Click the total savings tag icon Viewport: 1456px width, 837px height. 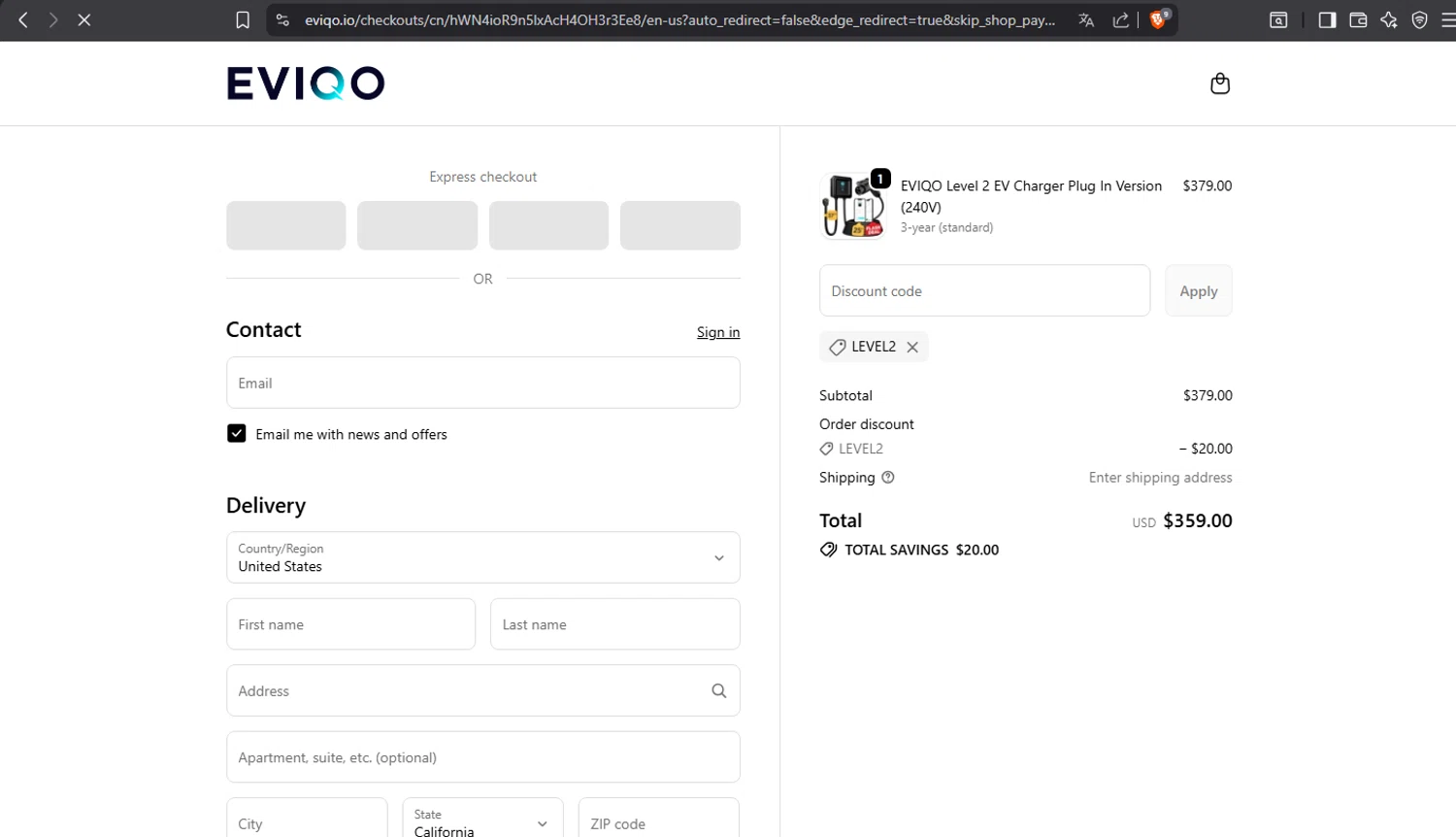pyautogui.click(x=828, y=550)
